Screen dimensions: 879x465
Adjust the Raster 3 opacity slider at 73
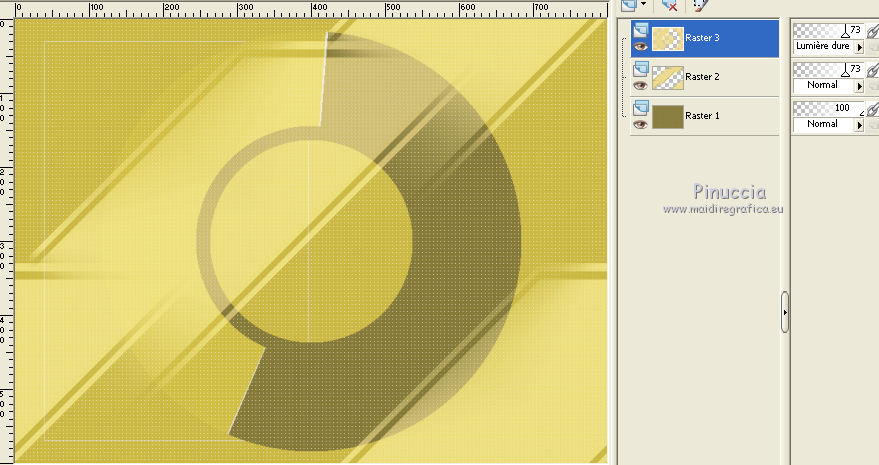(x=829, y=30)
